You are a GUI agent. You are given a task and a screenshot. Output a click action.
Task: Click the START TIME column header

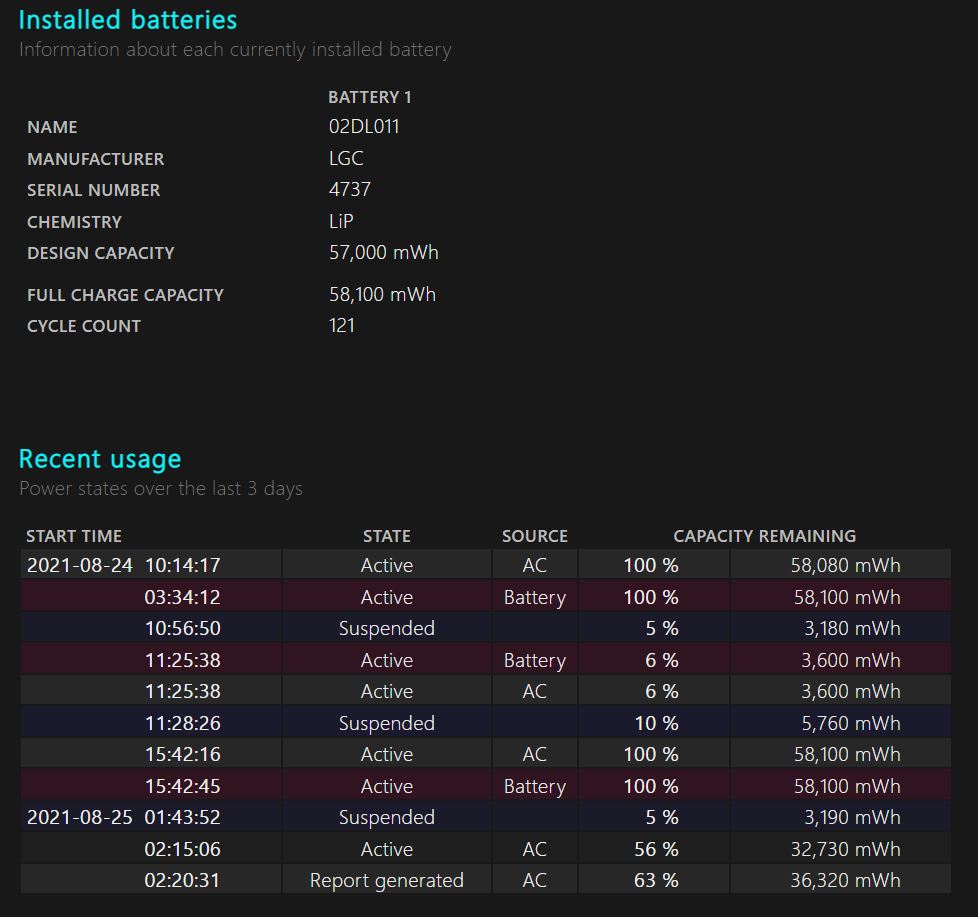(74, 536)
